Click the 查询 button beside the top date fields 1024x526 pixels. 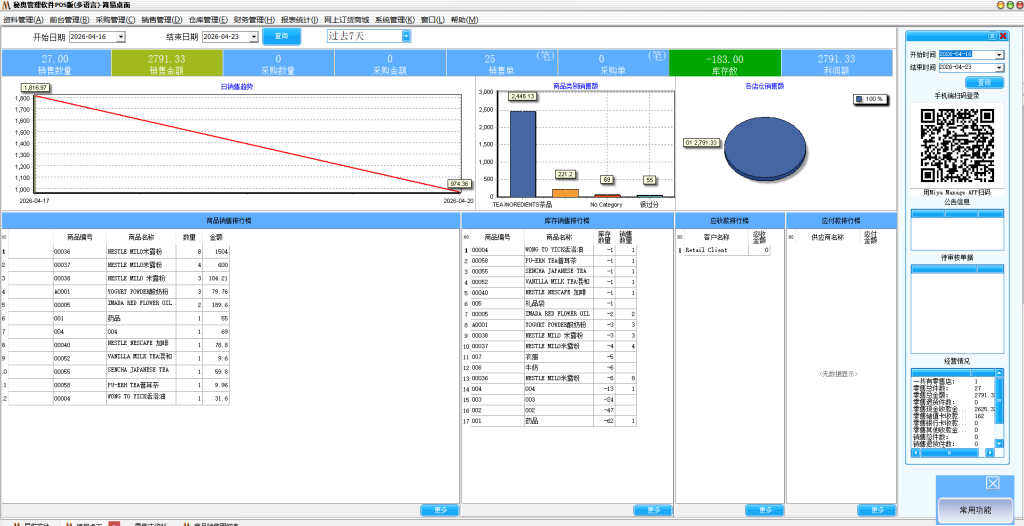[x=282, y=36]
